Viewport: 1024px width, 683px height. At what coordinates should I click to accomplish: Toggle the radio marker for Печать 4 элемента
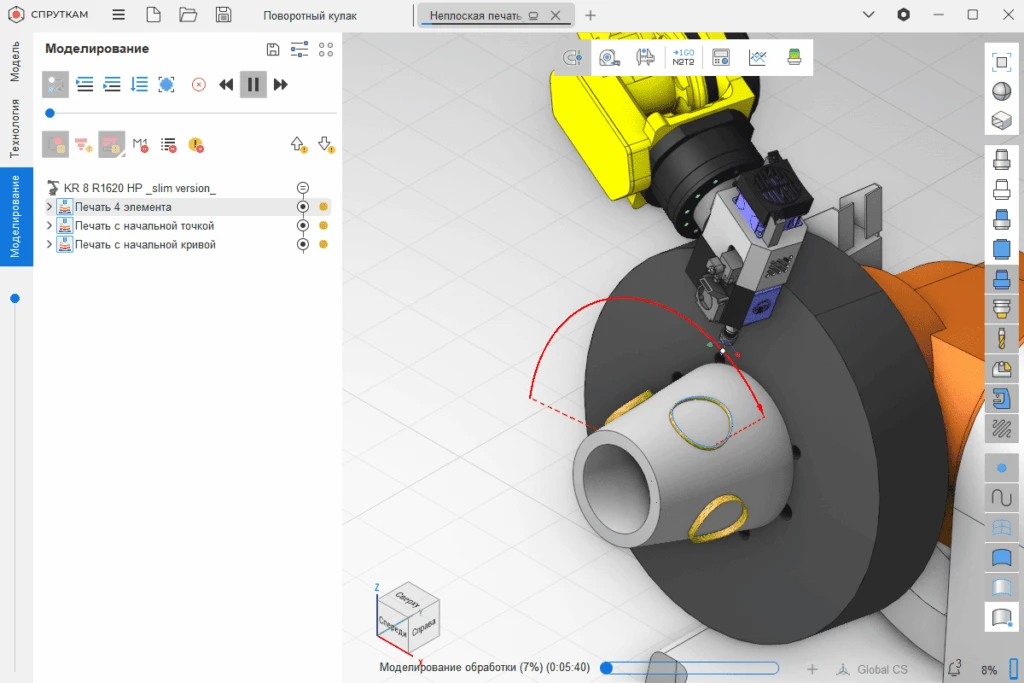[303, 207]
